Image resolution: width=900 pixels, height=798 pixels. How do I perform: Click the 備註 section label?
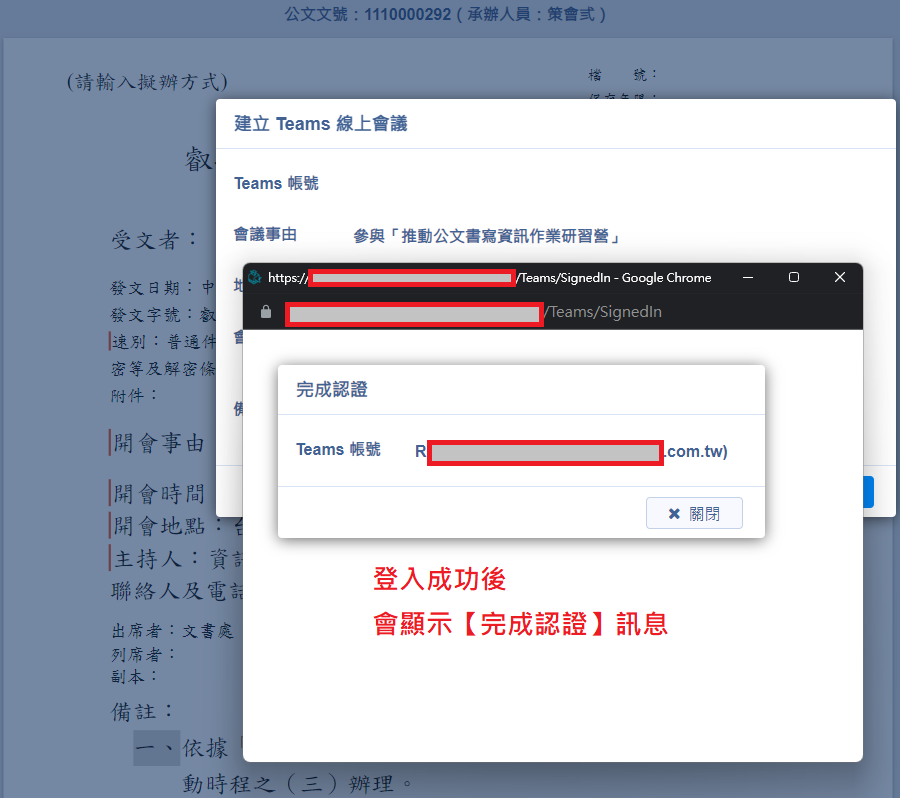[x=142, y=711]
